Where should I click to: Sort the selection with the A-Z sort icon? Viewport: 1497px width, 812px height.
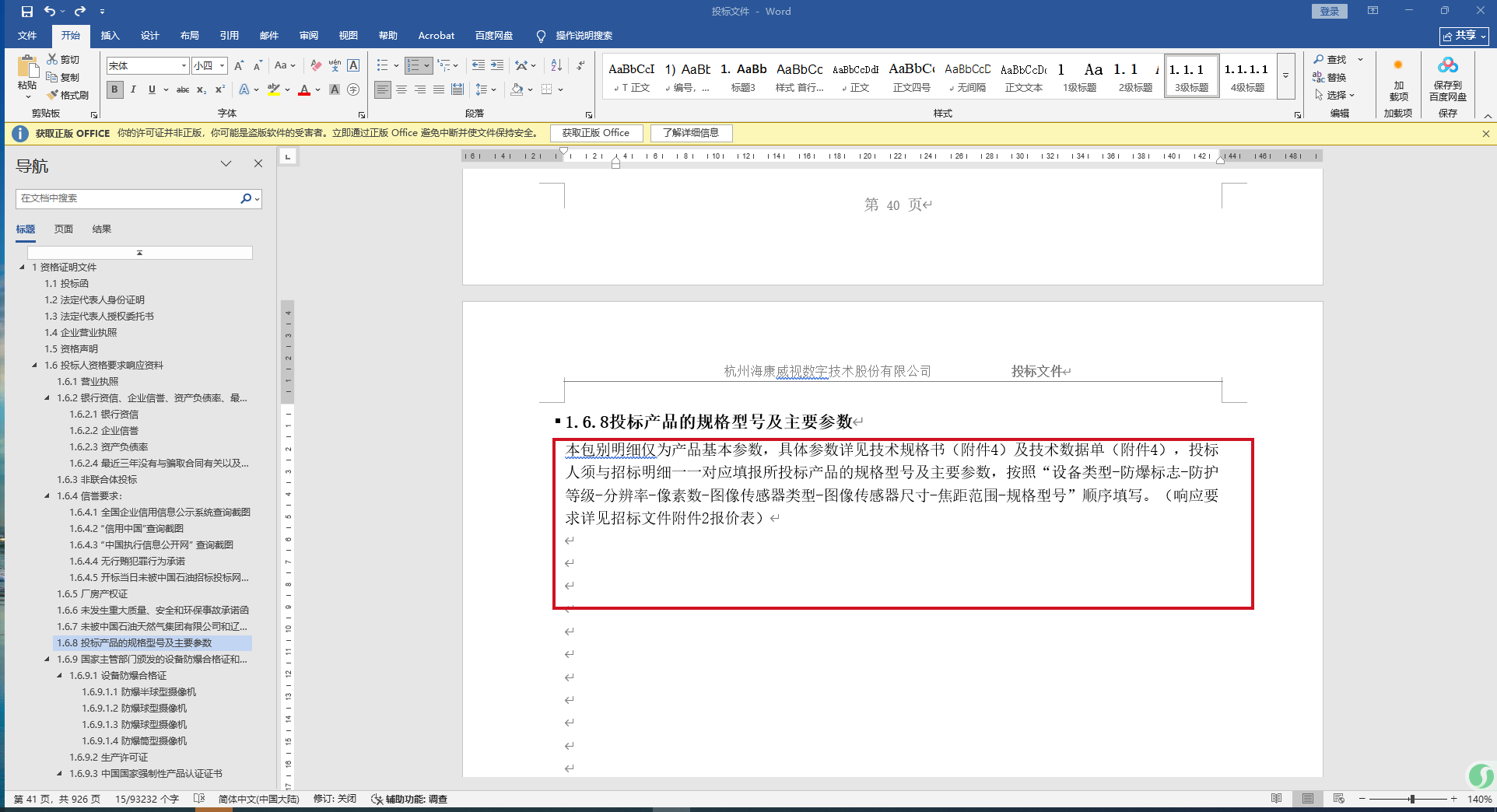[x=556, y=65]
